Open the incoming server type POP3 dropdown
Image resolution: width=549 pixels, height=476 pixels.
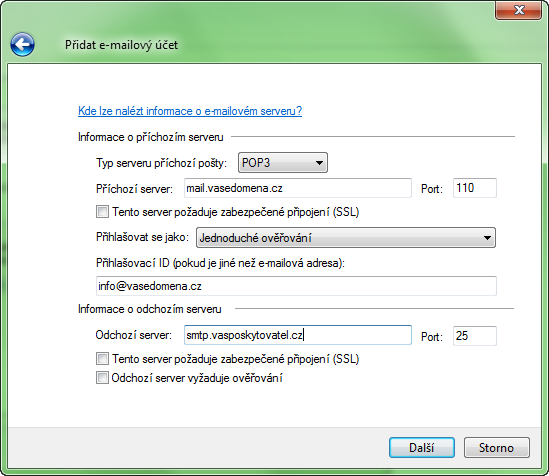click(x=283, y=163)
